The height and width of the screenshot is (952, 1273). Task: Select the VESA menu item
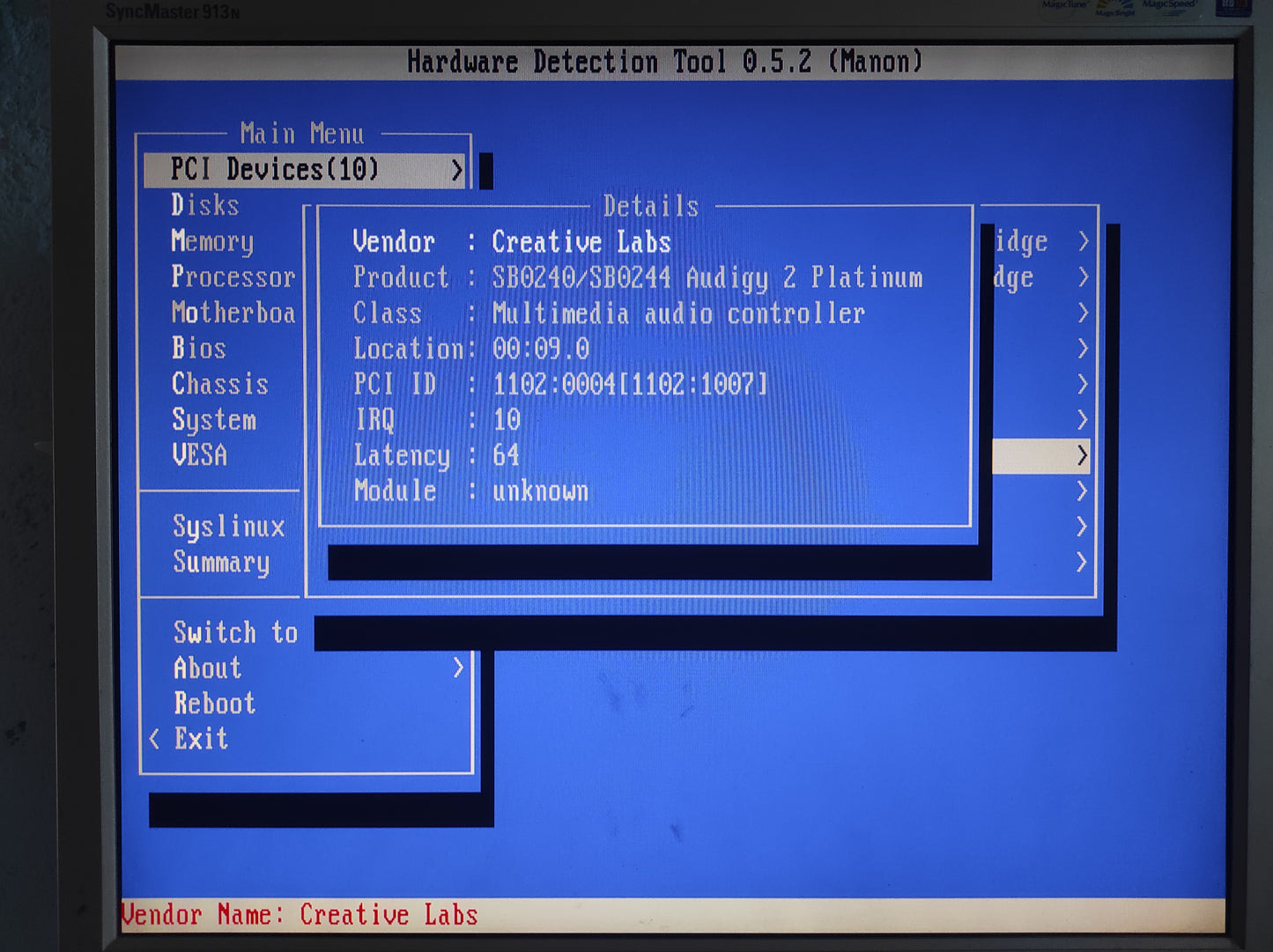(x=200, y=455)
